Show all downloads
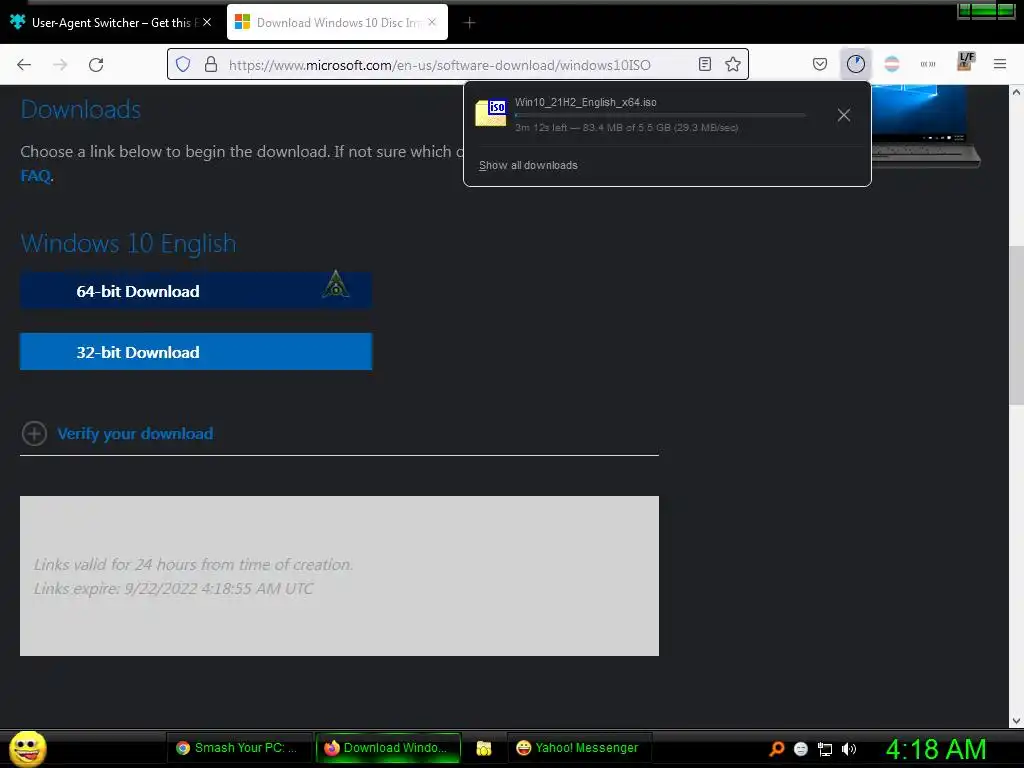The width and height of the screenshot is (1024, 768). 528,165
